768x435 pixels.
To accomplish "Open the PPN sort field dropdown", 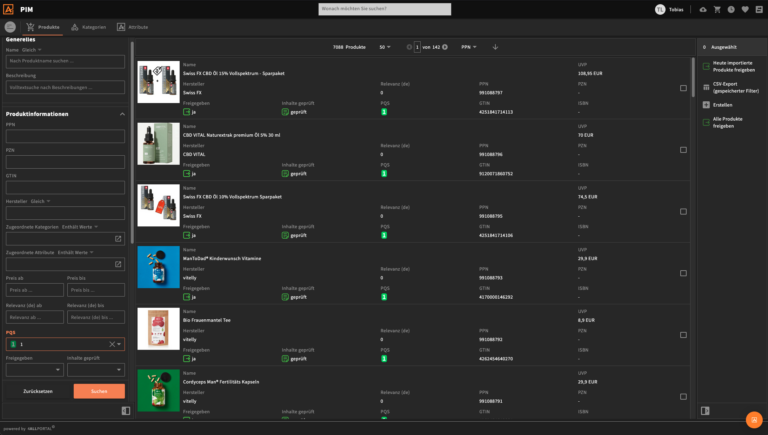I will coord(469,47).
